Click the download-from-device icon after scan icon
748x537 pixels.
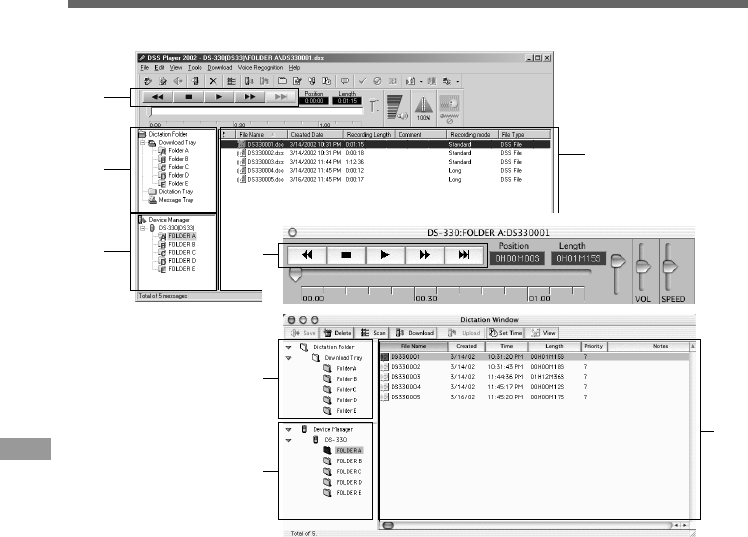click(x=249, y=81)
